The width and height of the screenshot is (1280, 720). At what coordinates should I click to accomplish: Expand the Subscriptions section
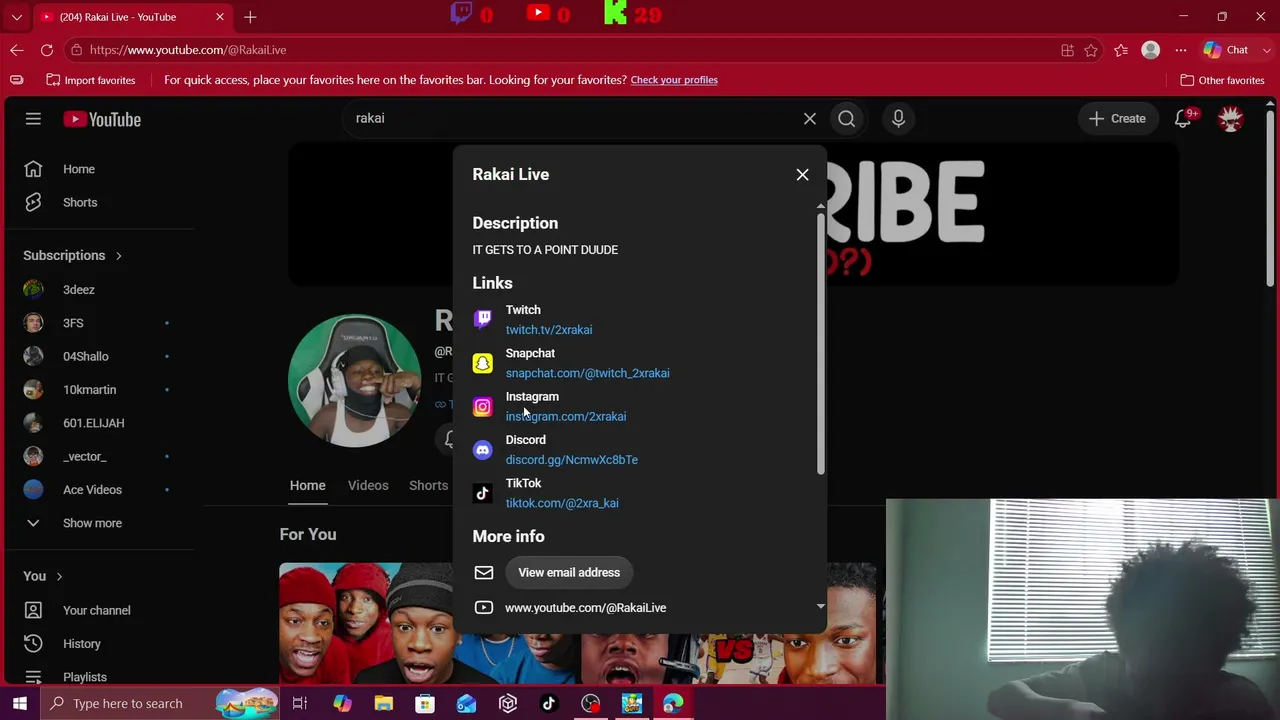tap(73, 255)
